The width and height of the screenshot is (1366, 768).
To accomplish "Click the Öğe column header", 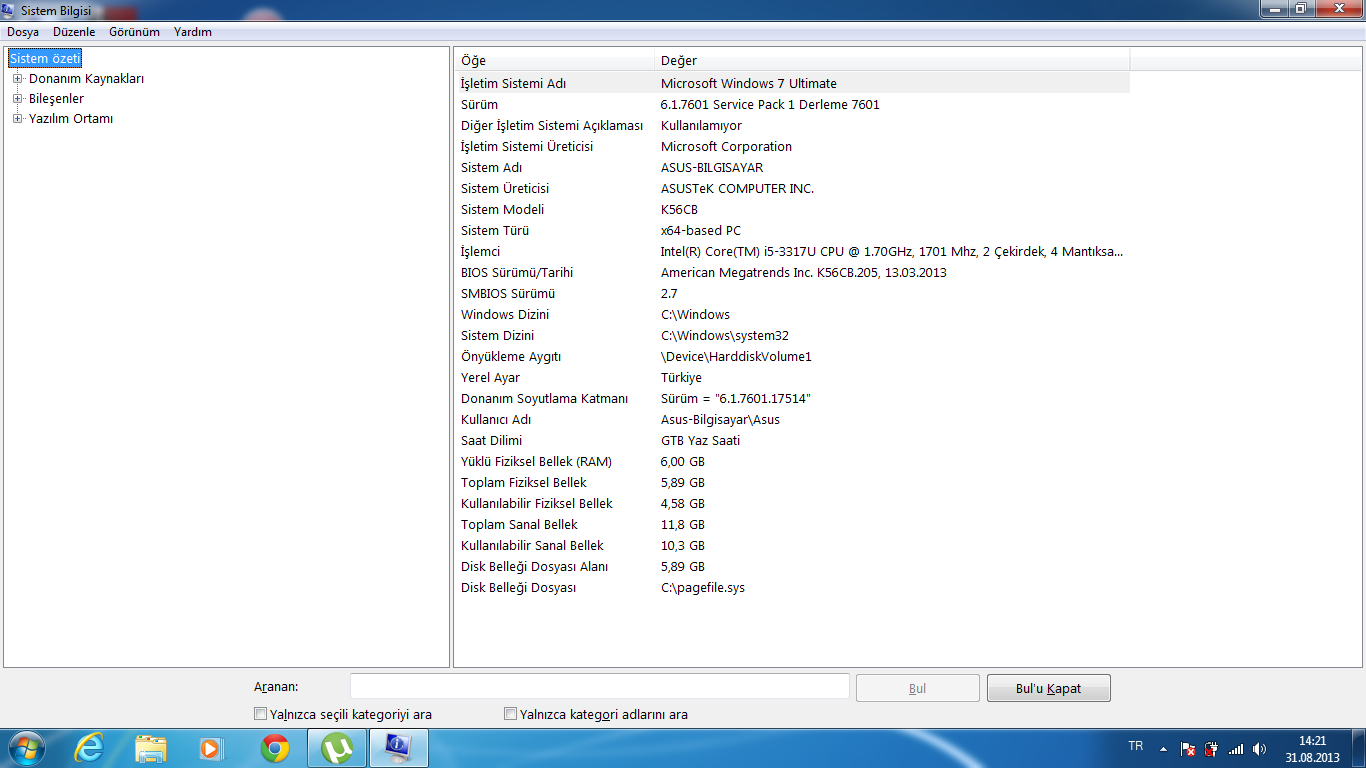I will pos(555,60).
